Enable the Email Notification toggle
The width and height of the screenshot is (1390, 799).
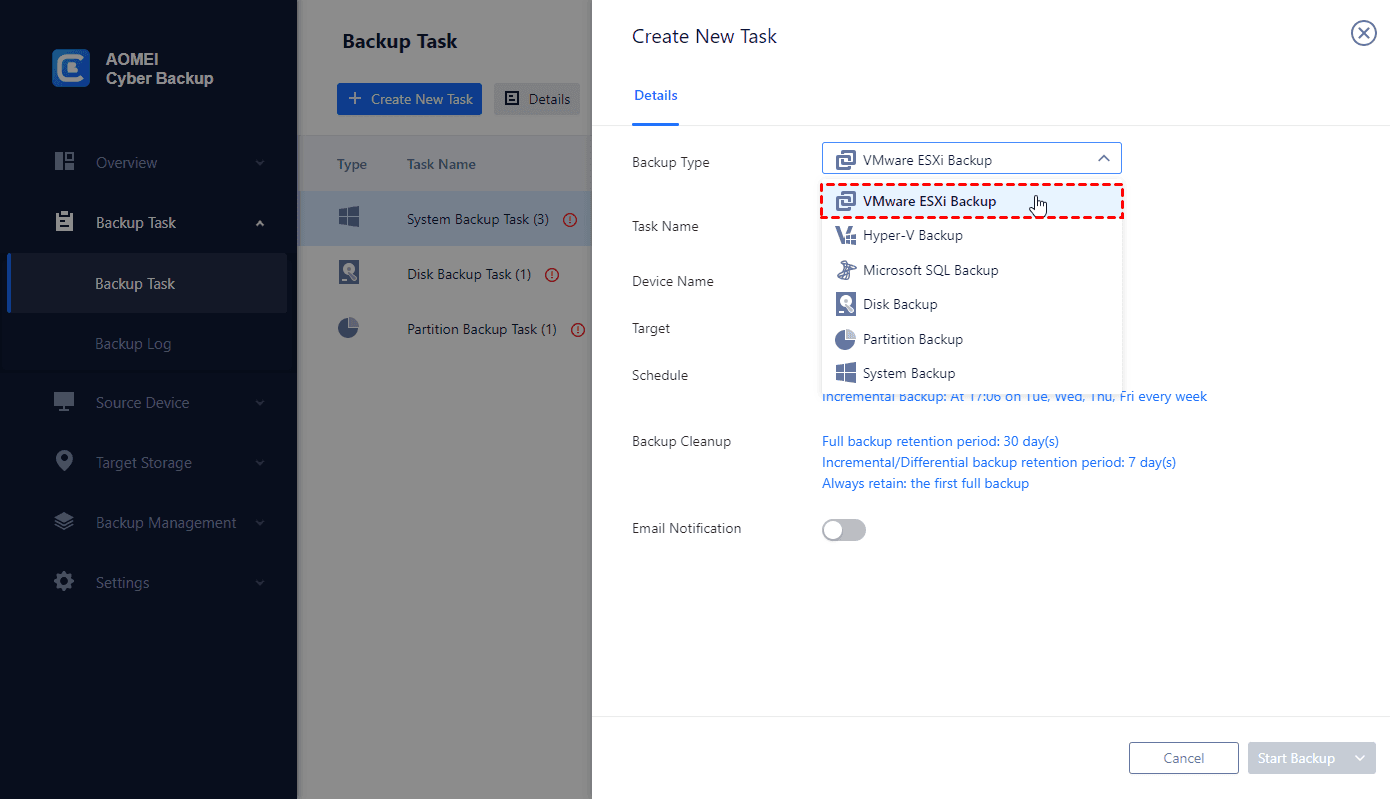tap(843, 530)
